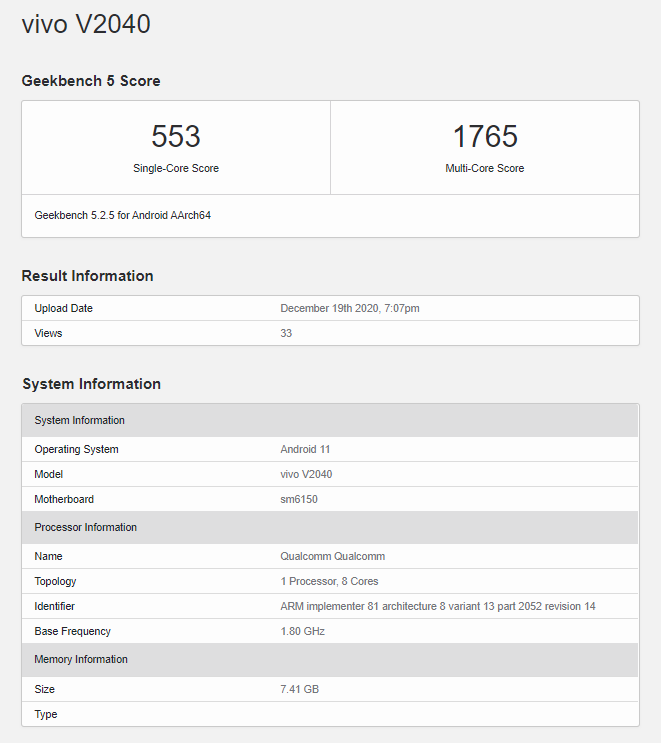Select the memory size value 7.41 GB
This screenshot has height=743, width=661.
point(299,689)
